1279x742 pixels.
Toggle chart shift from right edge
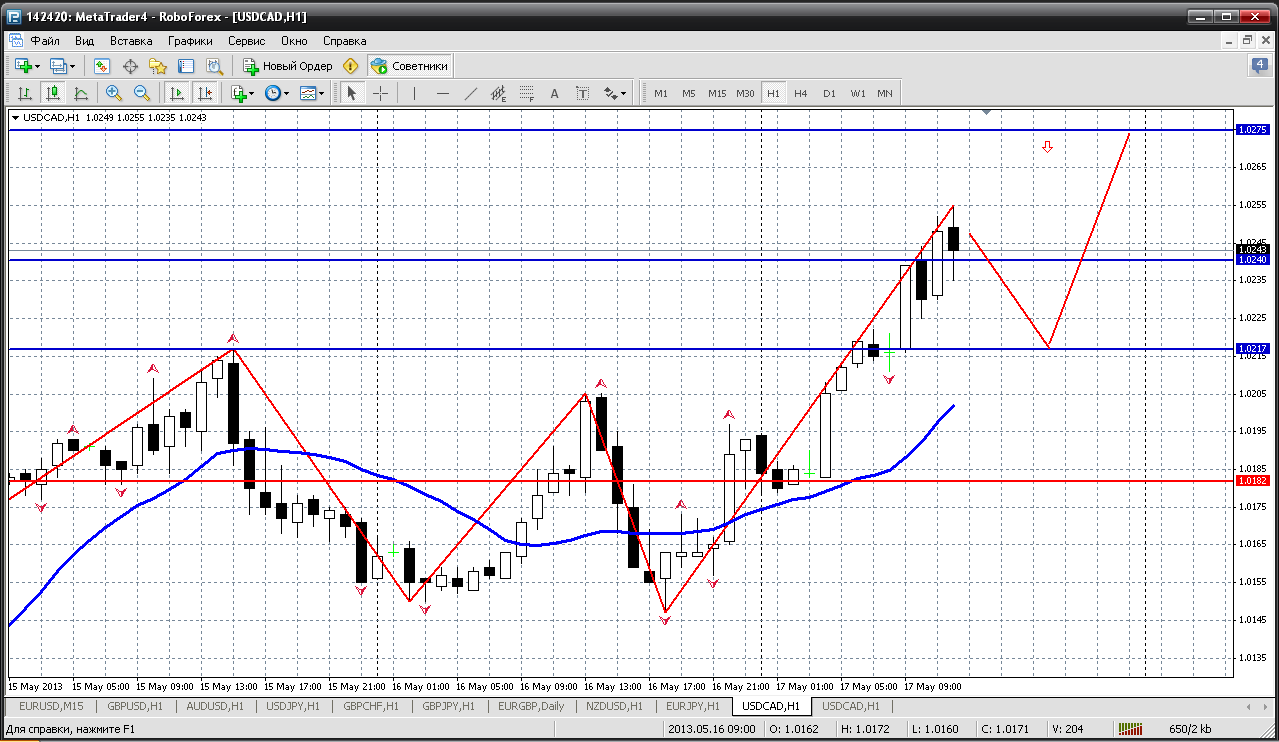click(205, 93)
